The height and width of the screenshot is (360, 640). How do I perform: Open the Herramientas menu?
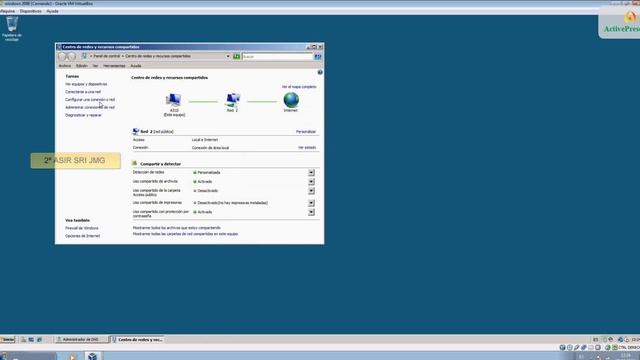(114, 66)
